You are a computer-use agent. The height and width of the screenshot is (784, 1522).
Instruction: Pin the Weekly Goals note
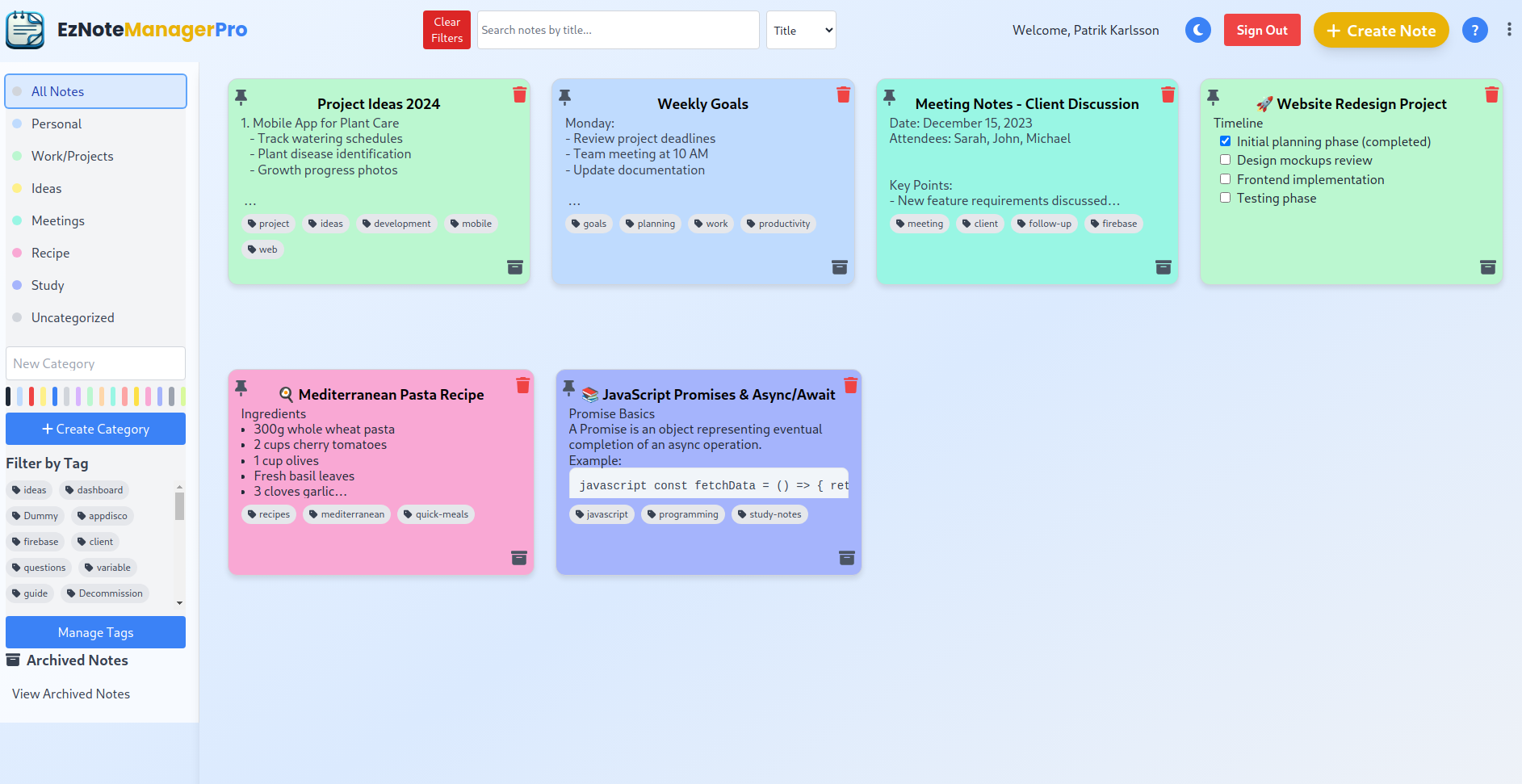coord(564,97)
